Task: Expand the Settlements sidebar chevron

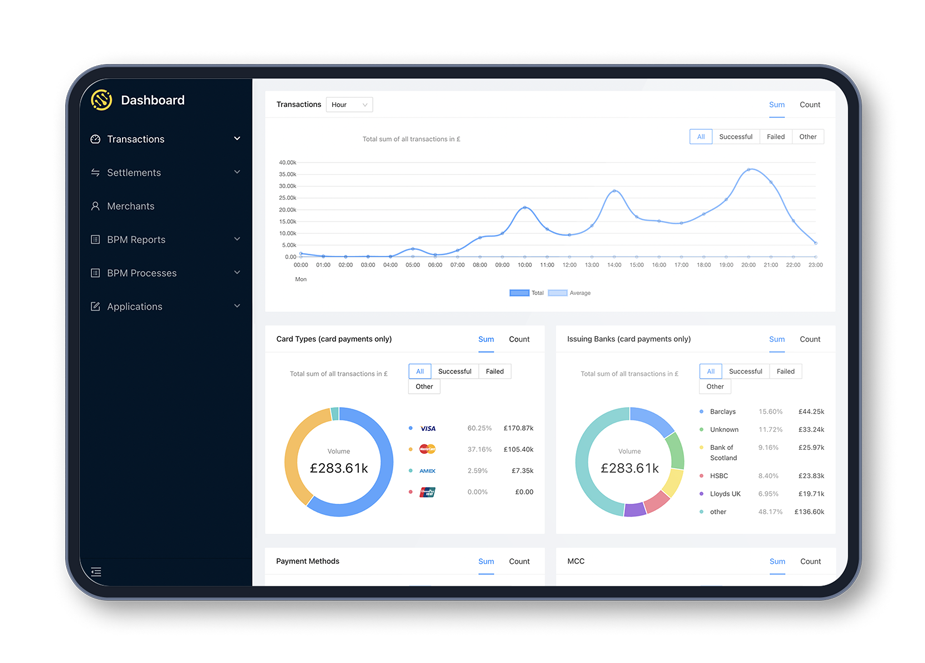Action: tap(237, 172)
